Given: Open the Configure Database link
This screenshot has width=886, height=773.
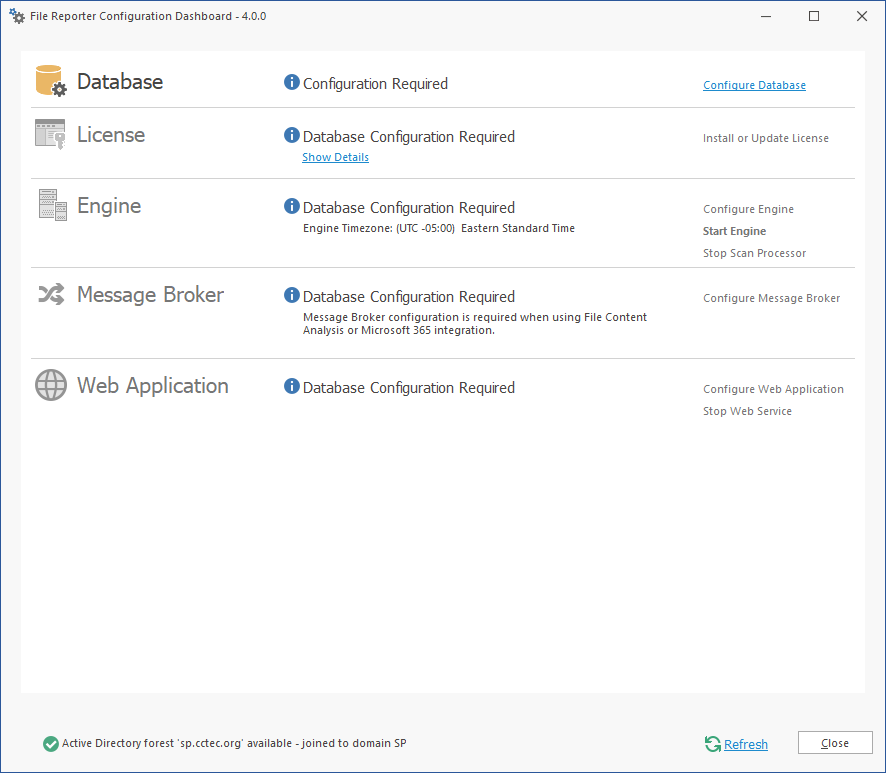Looking at the screenshot, I should pos(754,85).
